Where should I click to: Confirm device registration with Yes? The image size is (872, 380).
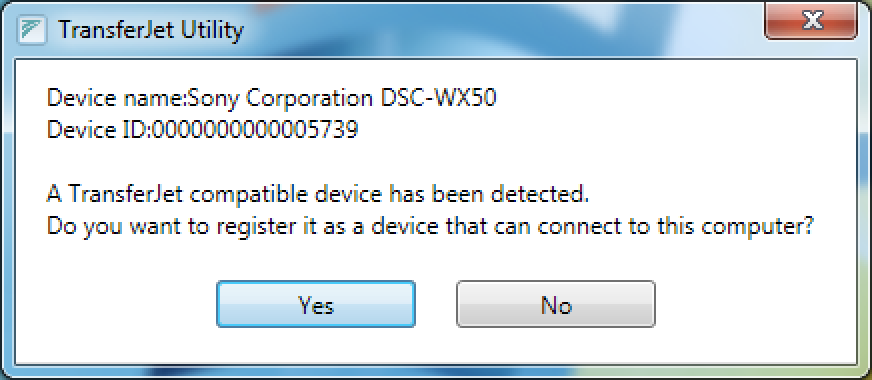coord(315,304)
